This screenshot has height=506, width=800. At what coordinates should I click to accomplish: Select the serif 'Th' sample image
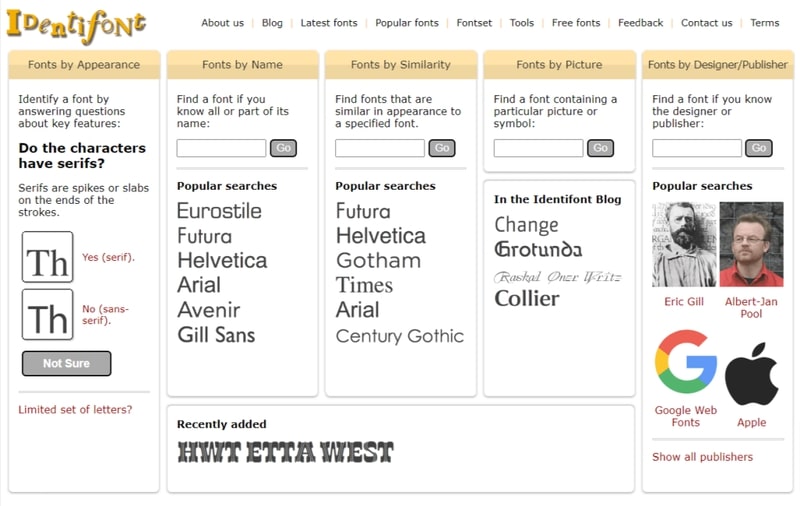point(48,258)
